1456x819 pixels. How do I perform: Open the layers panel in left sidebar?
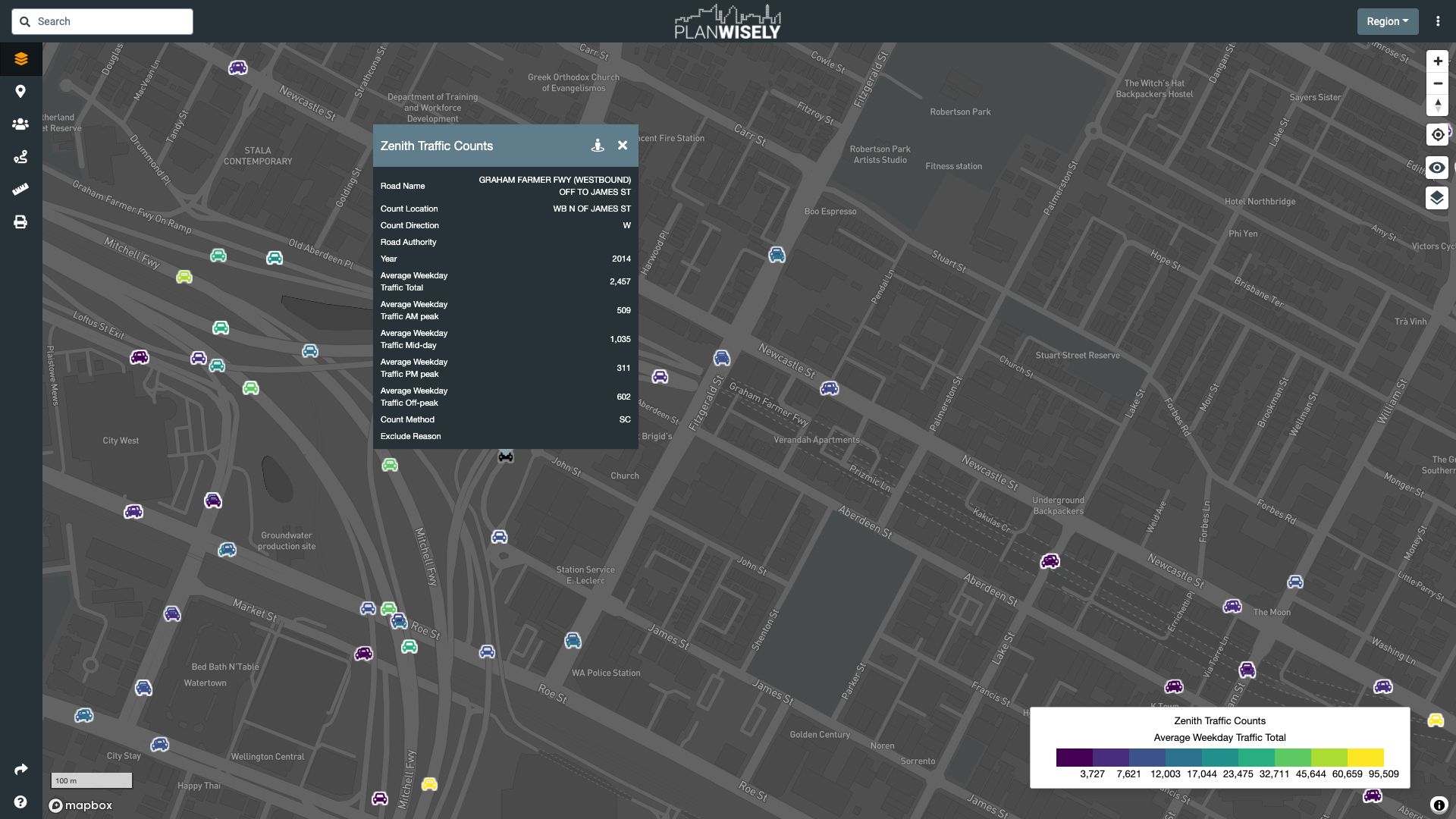[20, 59]
